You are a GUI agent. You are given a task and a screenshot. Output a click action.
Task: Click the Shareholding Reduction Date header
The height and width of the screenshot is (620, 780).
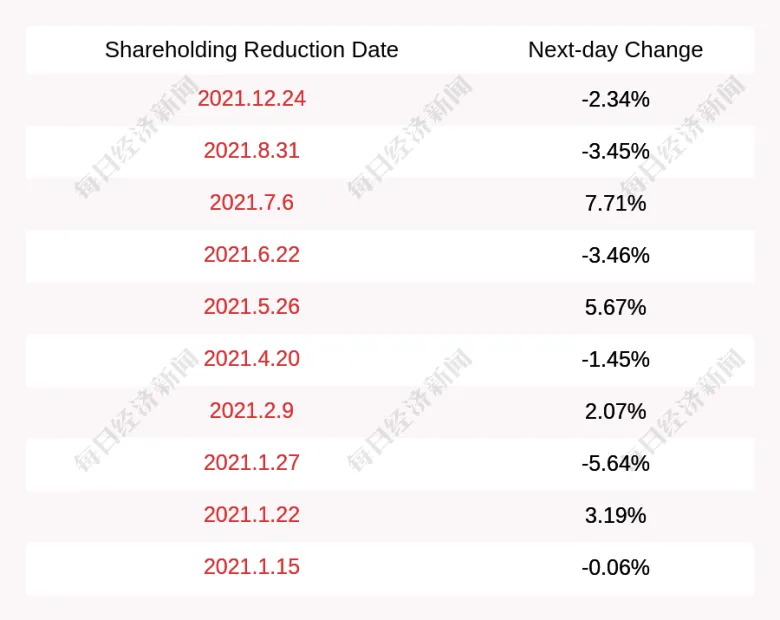[x=251, y=50]
